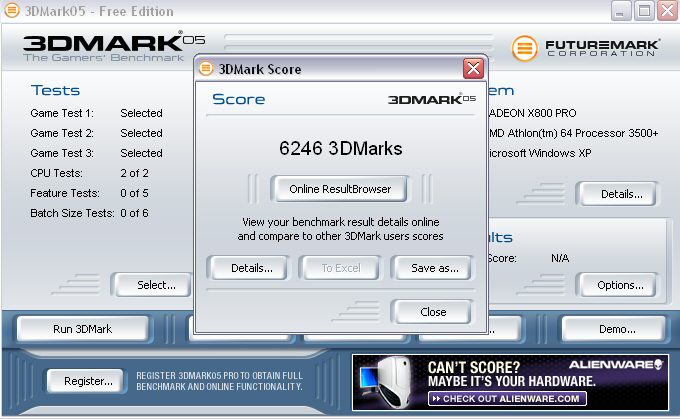This screenshot has height=419, width=680.
Task: Start benchmark with Run 3DMark
Action: pos(83,329)
